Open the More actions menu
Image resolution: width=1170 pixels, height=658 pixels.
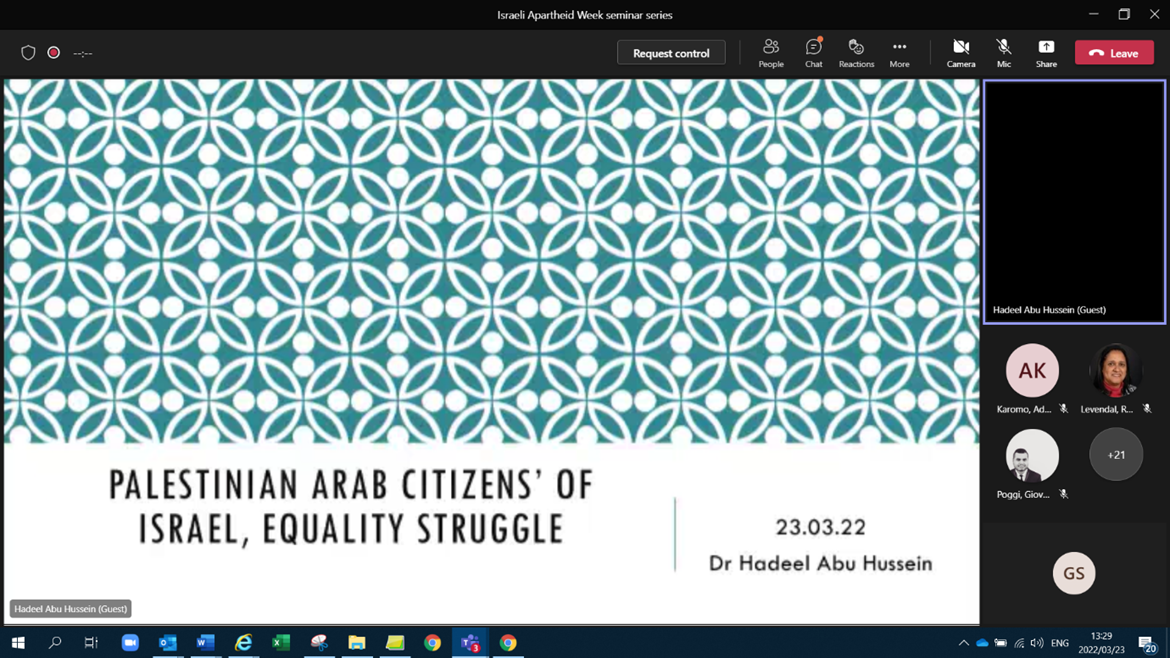pos(899,53)
